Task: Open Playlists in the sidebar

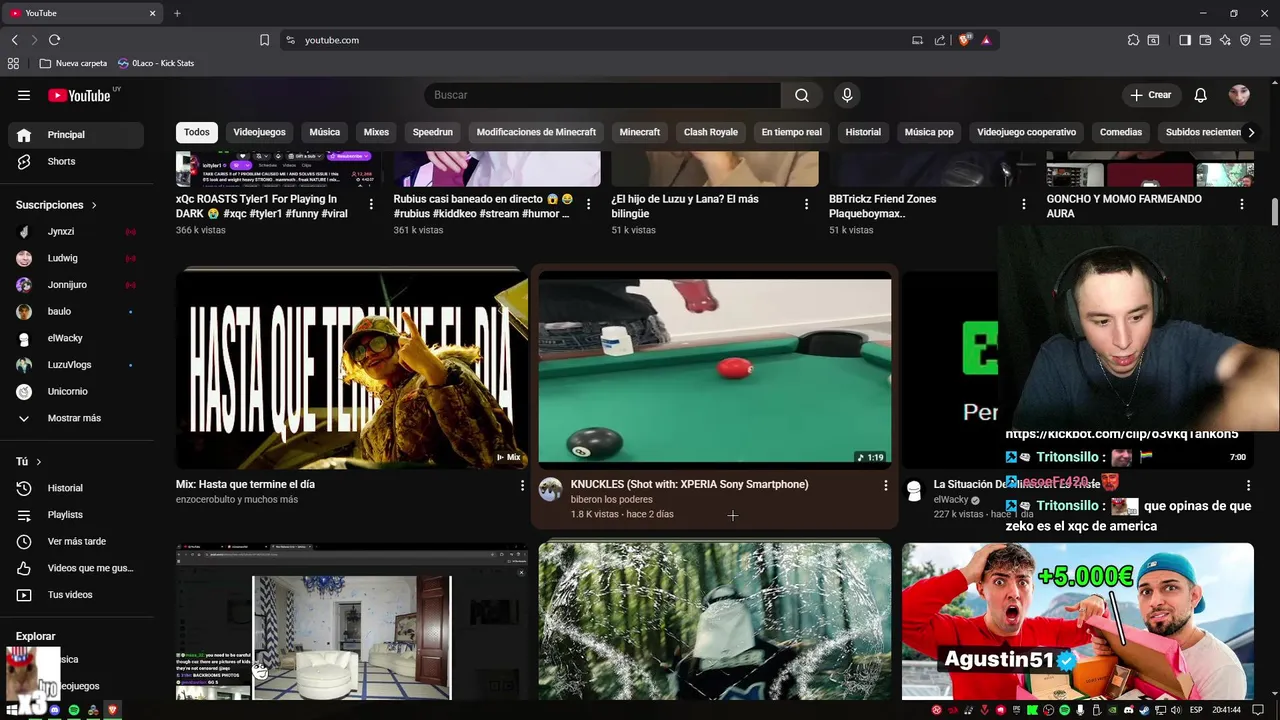Action: (76, 515)
